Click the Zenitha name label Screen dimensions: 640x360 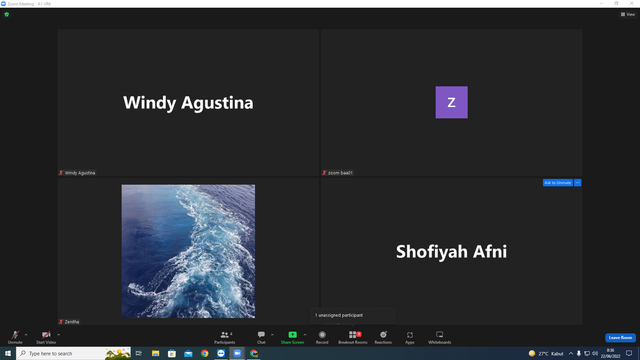69,322
